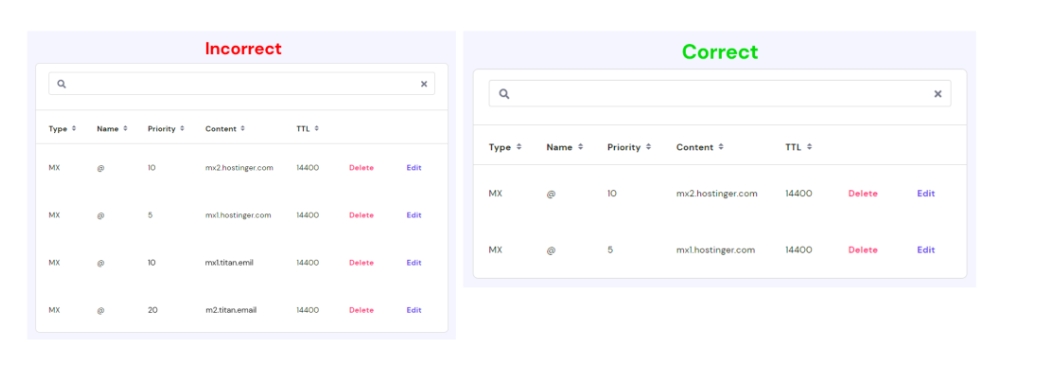Viewport: 1060px width, 379px height.
Task: Delete the m2.titan.email record
Action: (361, 310)
